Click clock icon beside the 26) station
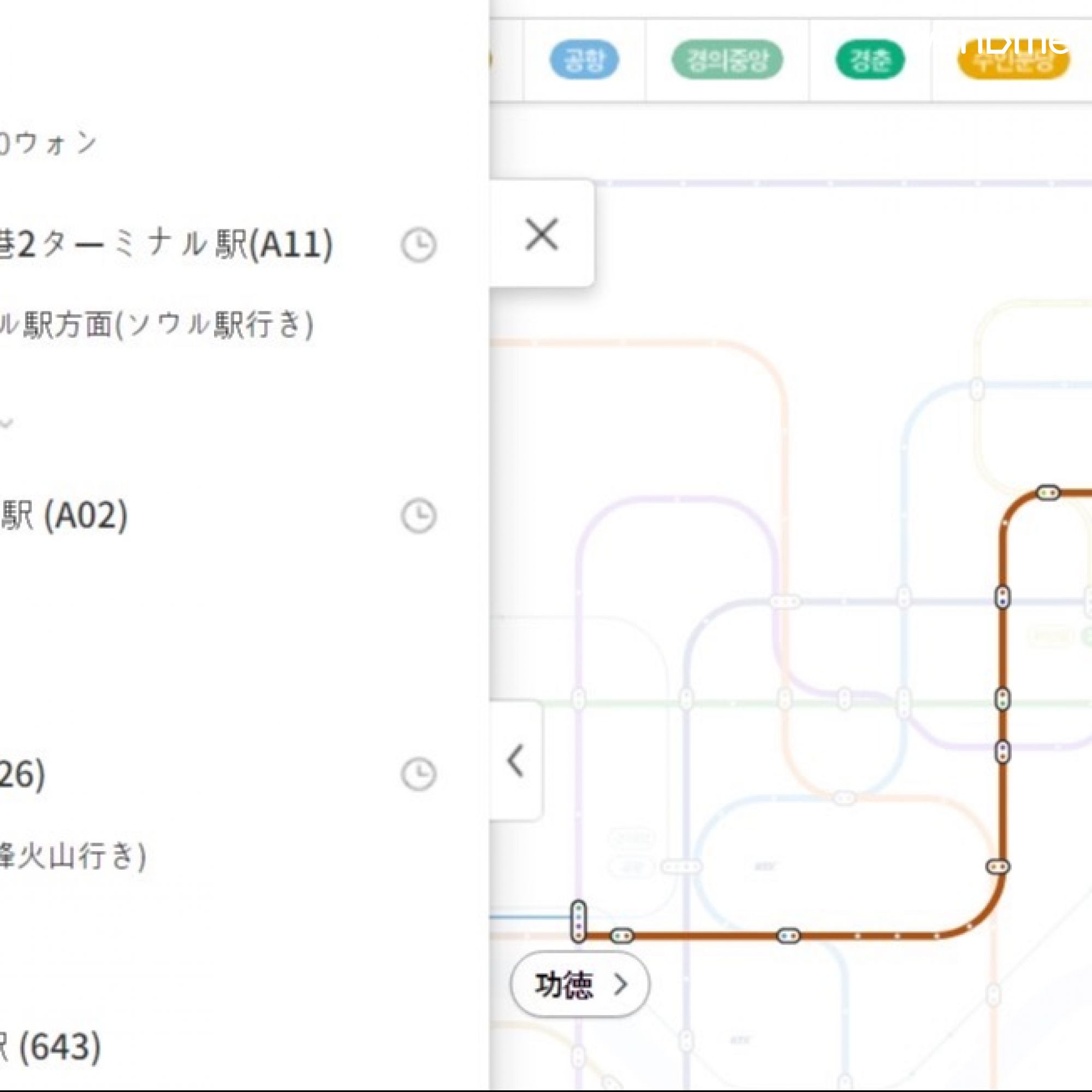The height and width of the screenshot is (1092, 1092). [x=418, y=774]
